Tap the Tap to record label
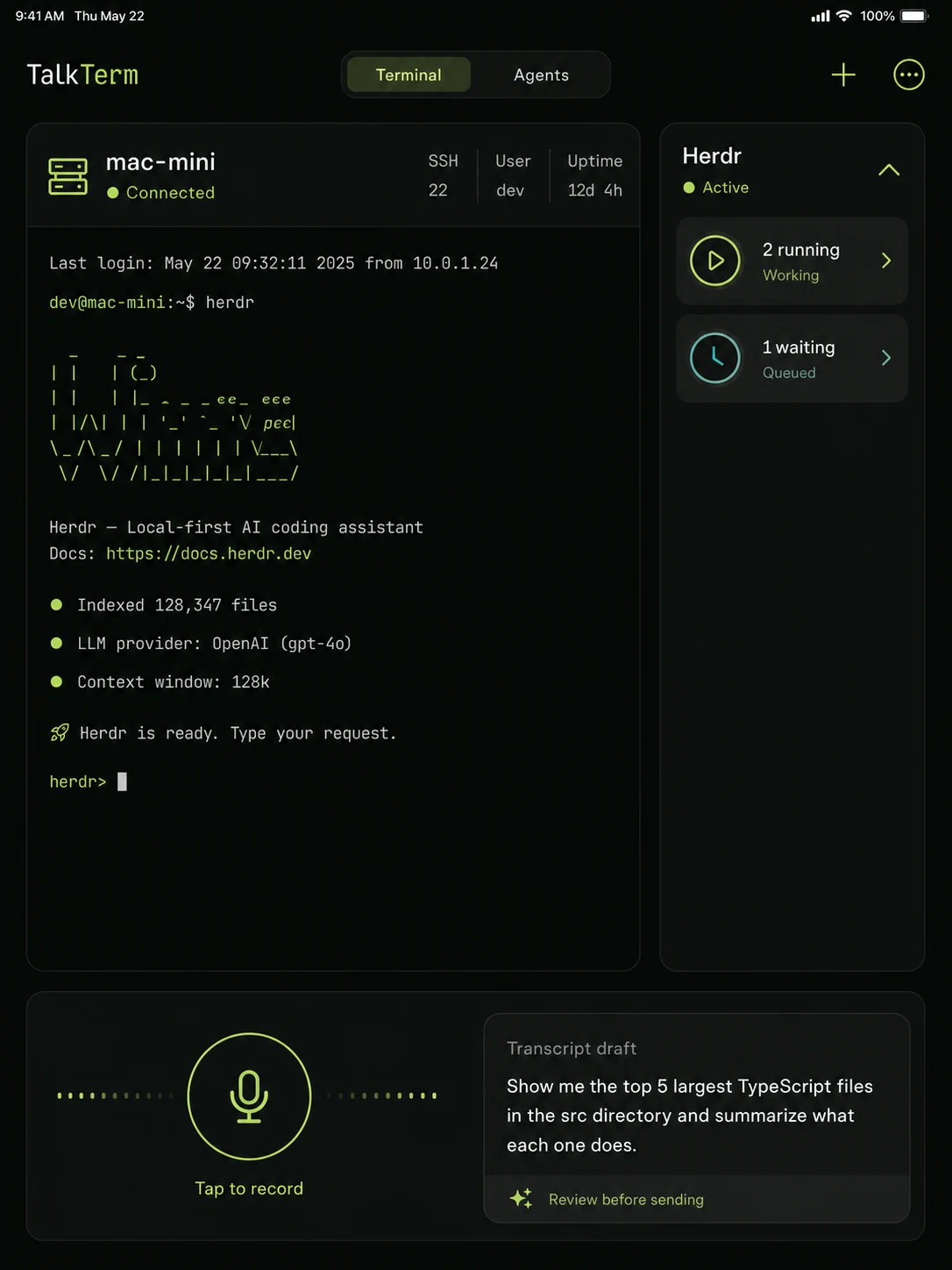The image size is (952, 1270). [249, 1188]
